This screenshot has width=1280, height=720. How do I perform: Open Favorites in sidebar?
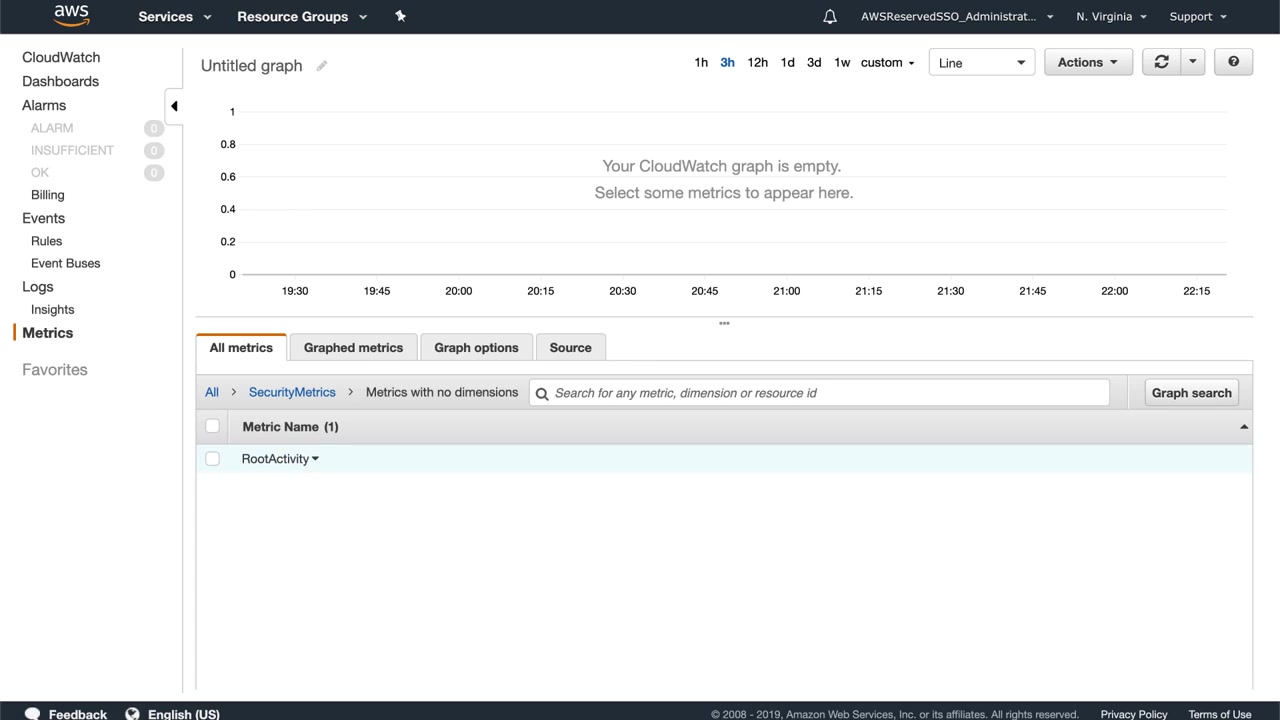point(55,370)
